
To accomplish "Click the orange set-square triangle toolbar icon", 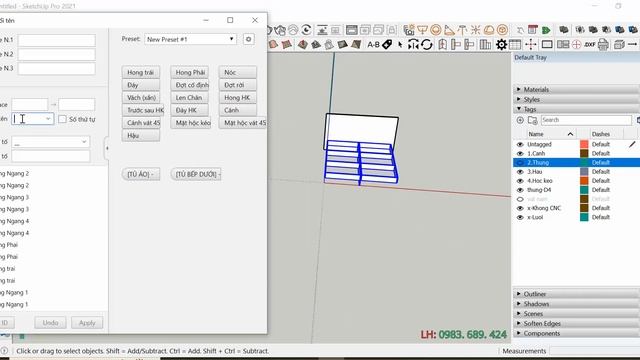I will point(449,30).
